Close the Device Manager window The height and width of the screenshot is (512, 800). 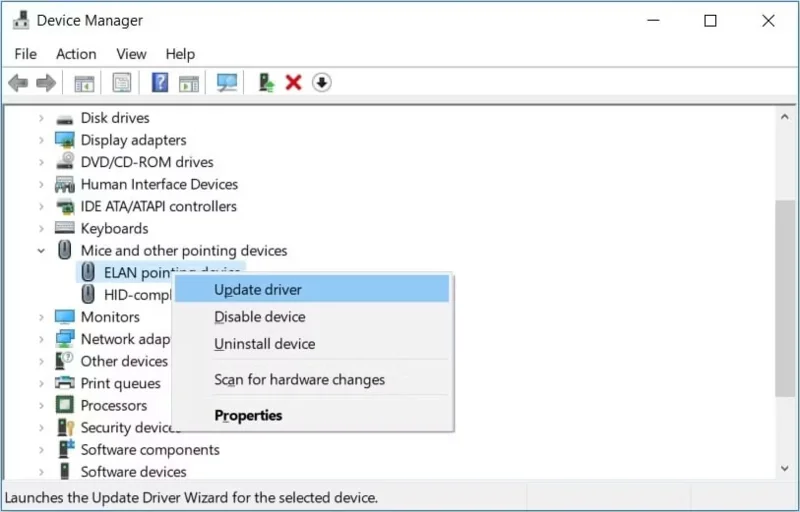[x=768, y=20]
